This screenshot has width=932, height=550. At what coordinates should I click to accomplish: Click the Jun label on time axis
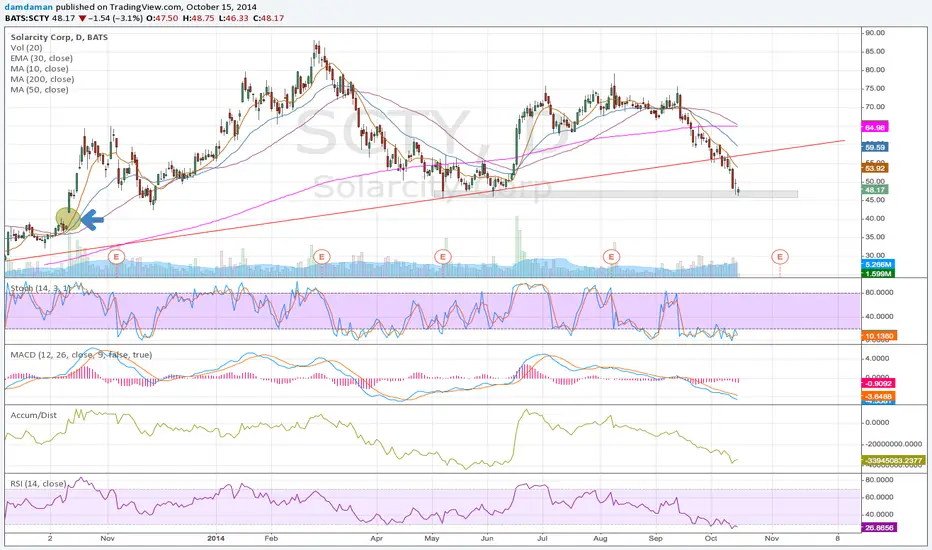tap(487, 538)
